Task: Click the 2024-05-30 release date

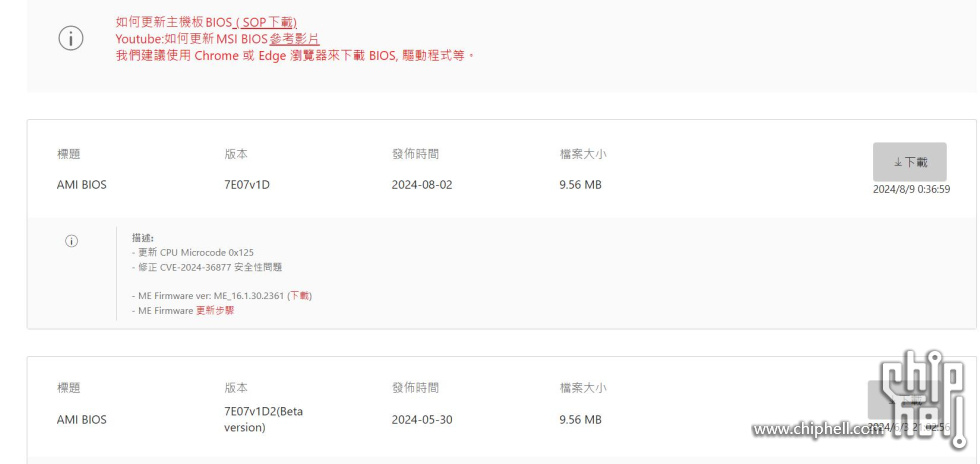Action: tap(422, 420)
